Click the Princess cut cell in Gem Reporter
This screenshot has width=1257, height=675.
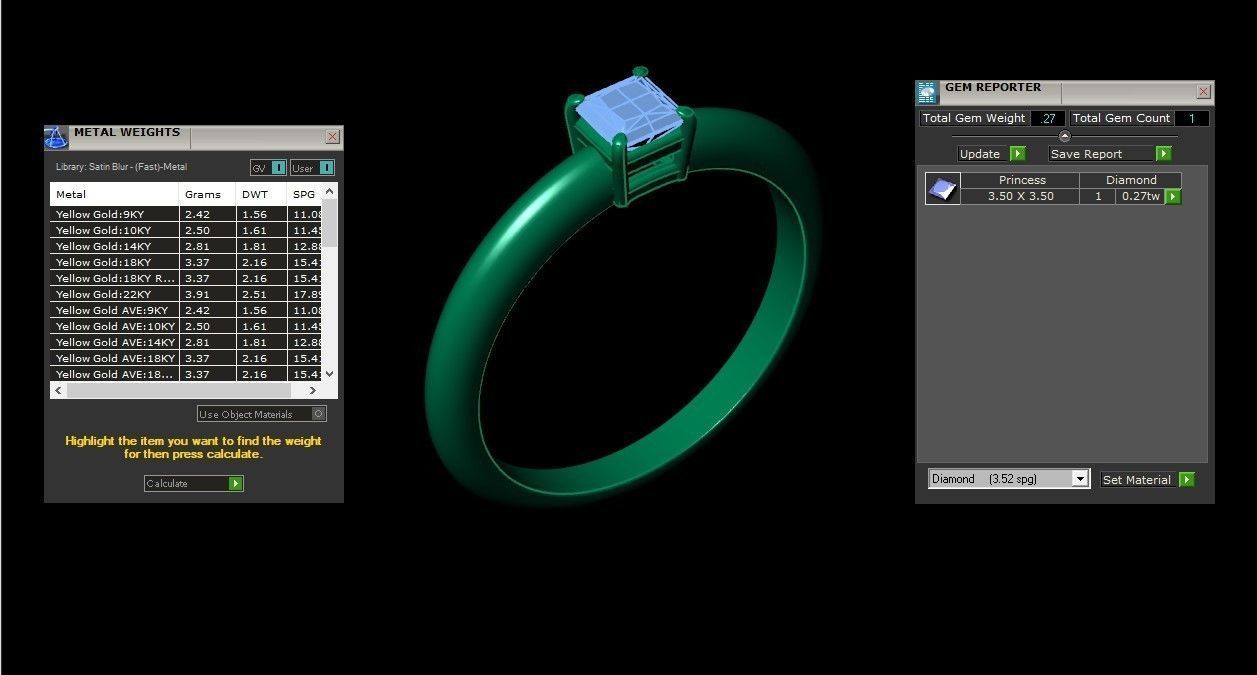(1022, 180)
